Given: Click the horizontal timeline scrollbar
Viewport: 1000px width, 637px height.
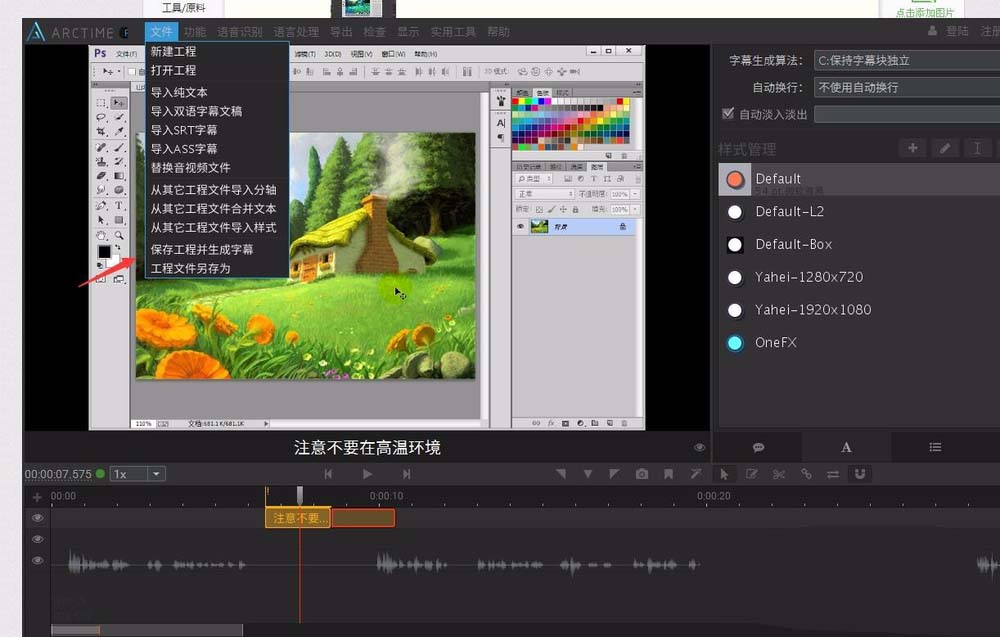Looking at the screenshot, I should tap(147, 630).
